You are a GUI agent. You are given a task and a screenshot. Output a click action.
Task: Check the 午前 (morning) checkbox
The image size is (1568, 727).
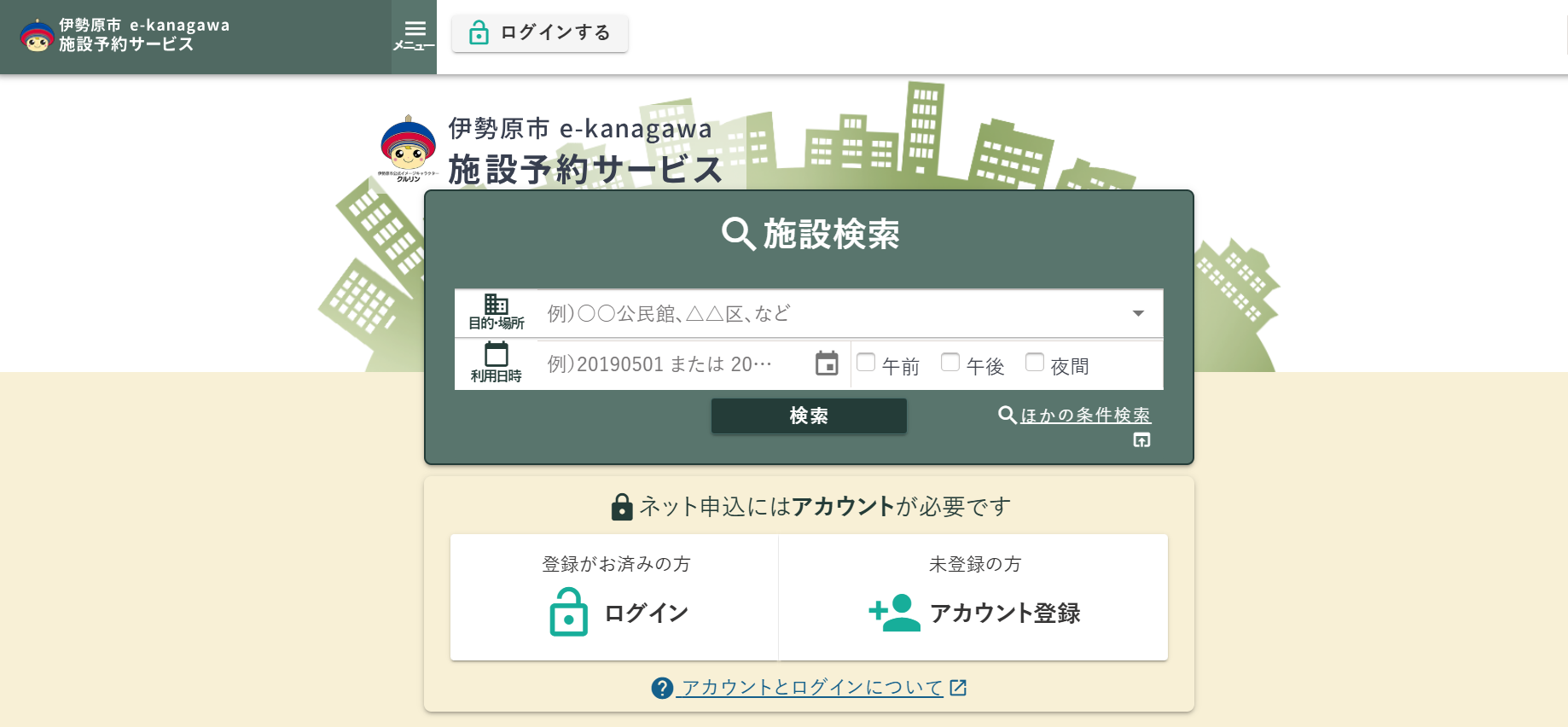point(866,363)
